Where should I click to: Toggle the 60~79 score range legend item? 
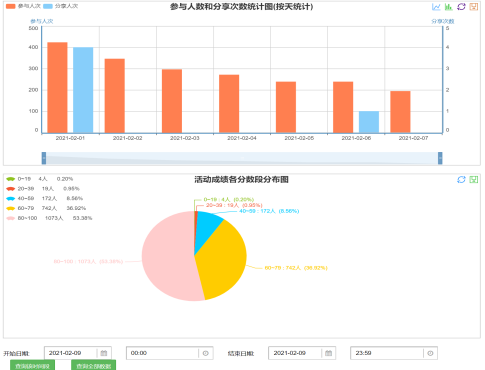click(46, 208)
